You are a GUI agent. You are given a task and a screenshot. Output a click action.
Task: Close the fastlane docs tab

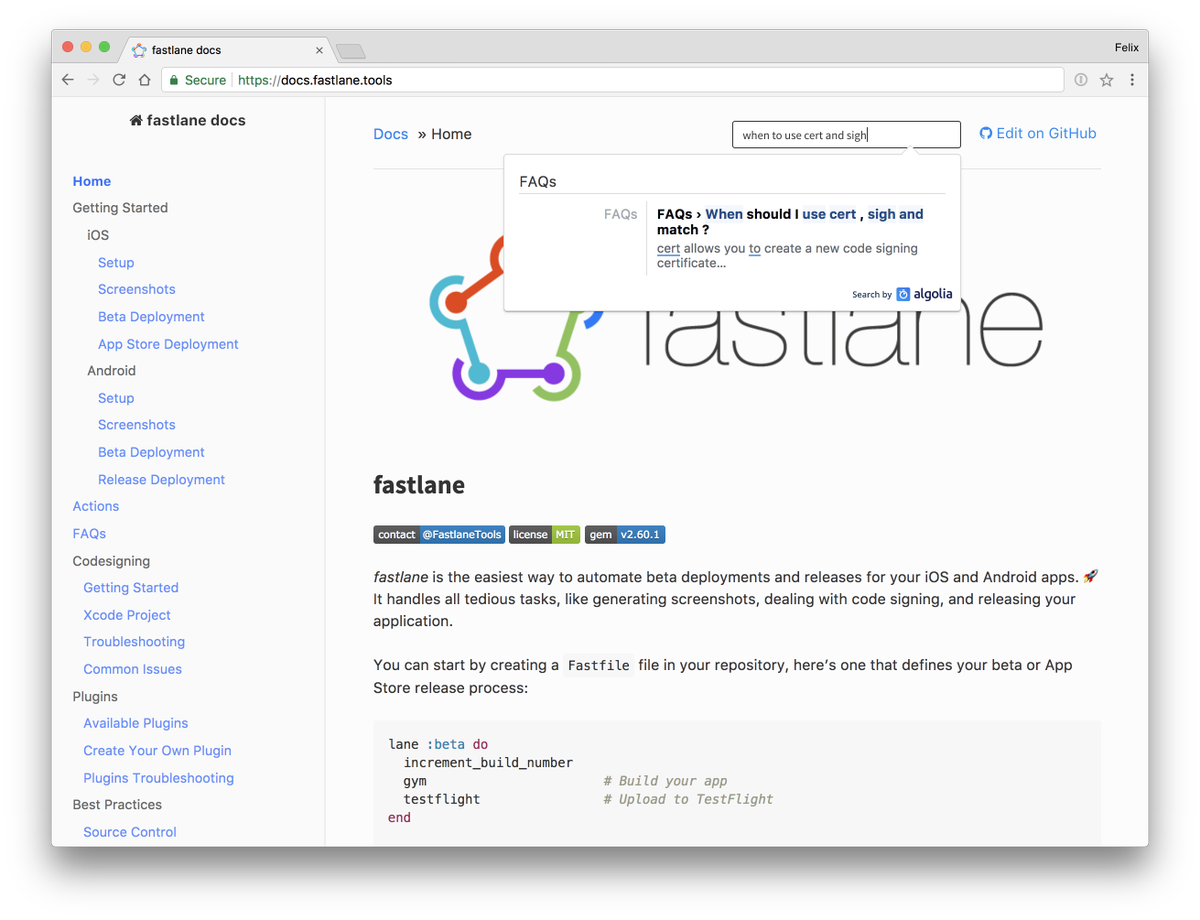coord(320,50)
